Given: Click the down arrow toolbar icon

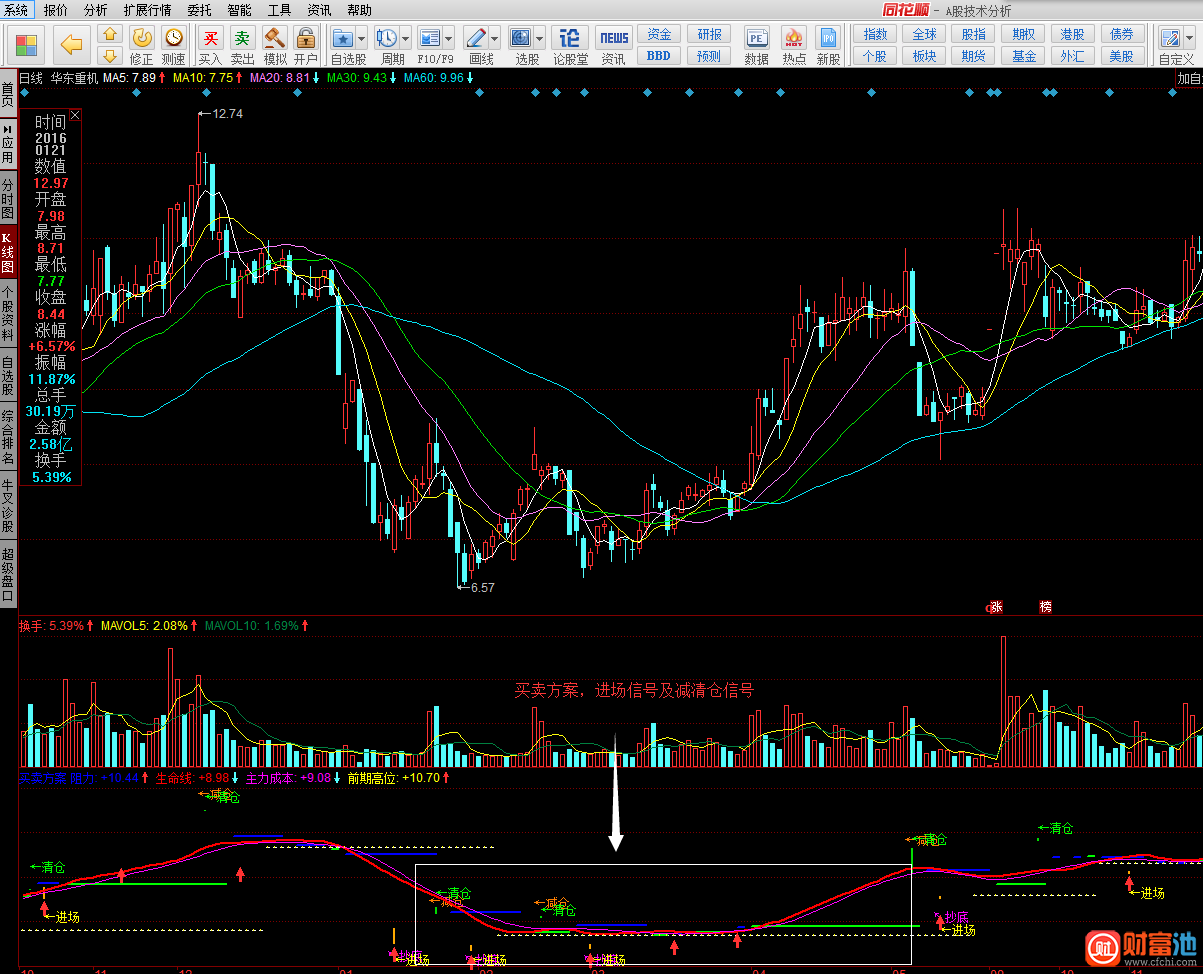Looking at the screenshot, I should pos(111,55).
